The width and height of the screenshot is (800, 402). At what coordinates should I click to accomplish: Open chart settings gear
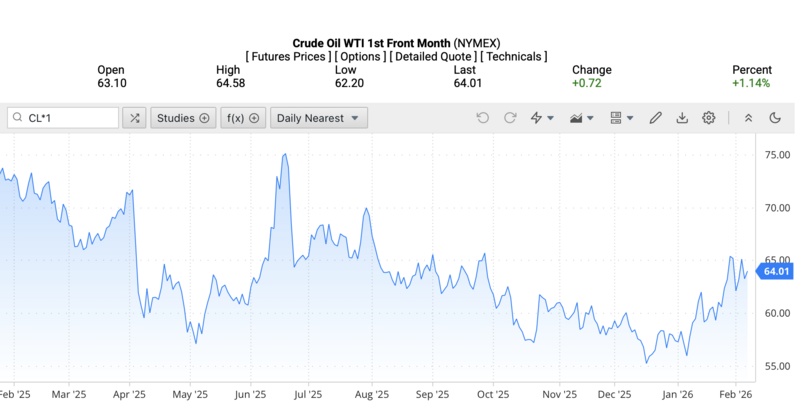coord(709,118)
